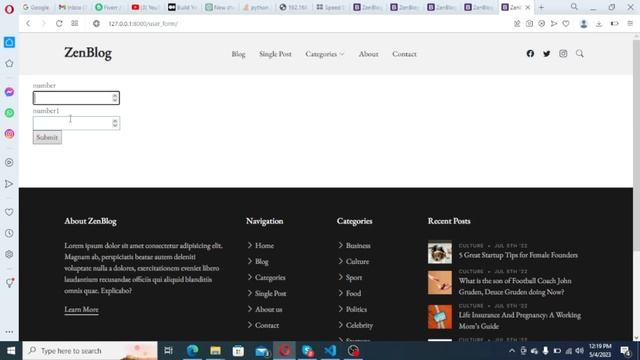The width and height of the screenshot is (640, 360).
Task: Open settings gear in Opera sidebar
Action: 9,254
